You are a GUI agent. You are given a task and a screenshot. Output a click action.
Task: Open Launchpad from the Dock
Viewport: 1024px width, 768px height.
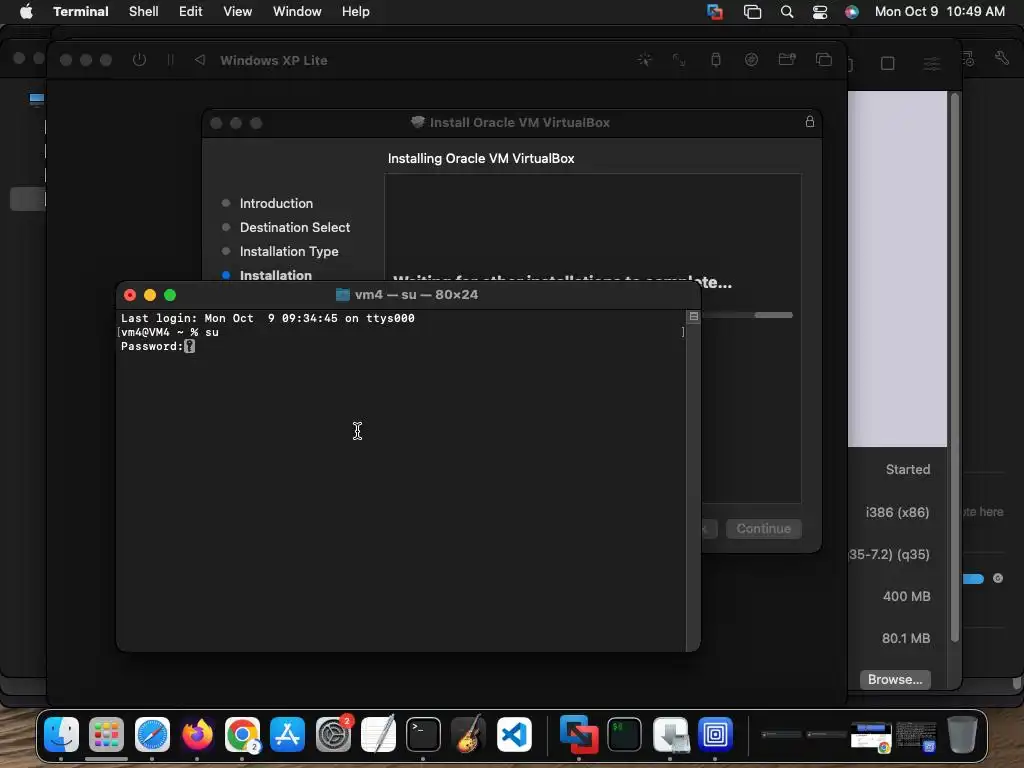[x=106, y=734]
